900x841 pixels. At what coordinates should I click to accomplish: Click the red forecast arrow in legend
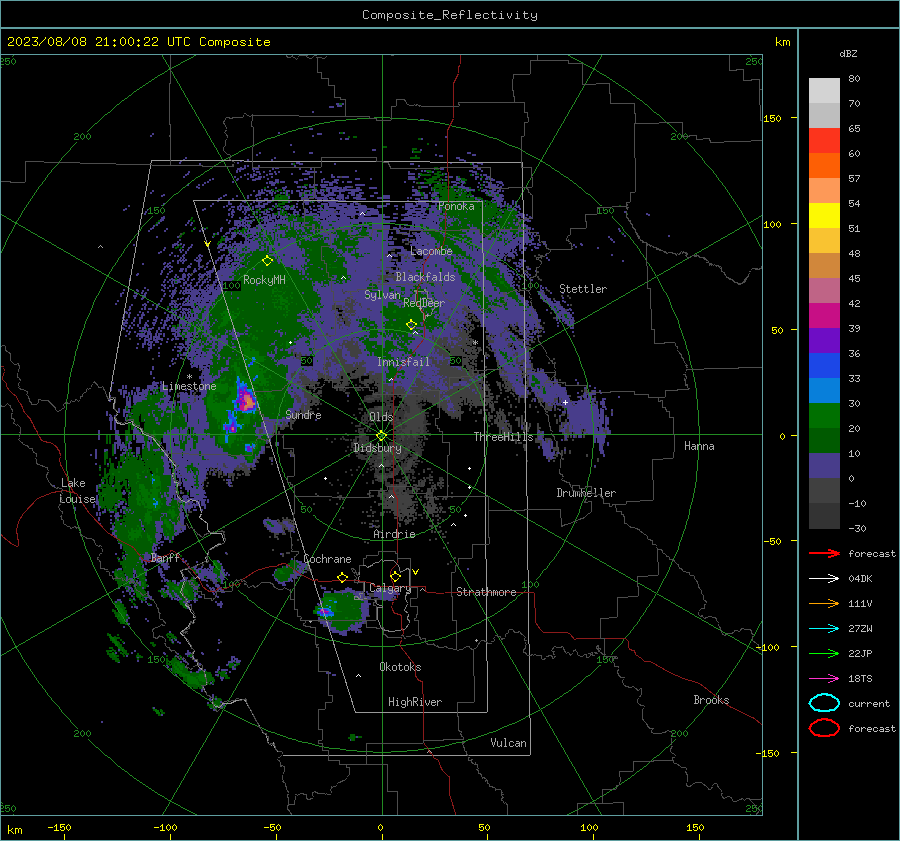(x=824, y=553)
